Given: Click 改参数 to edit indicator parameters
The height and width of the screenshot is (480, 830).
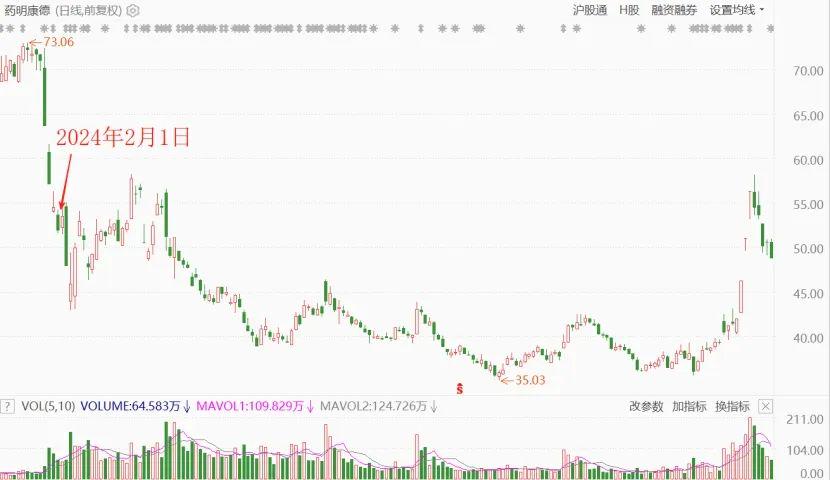Looking at the screenshot, I should 646,406.
